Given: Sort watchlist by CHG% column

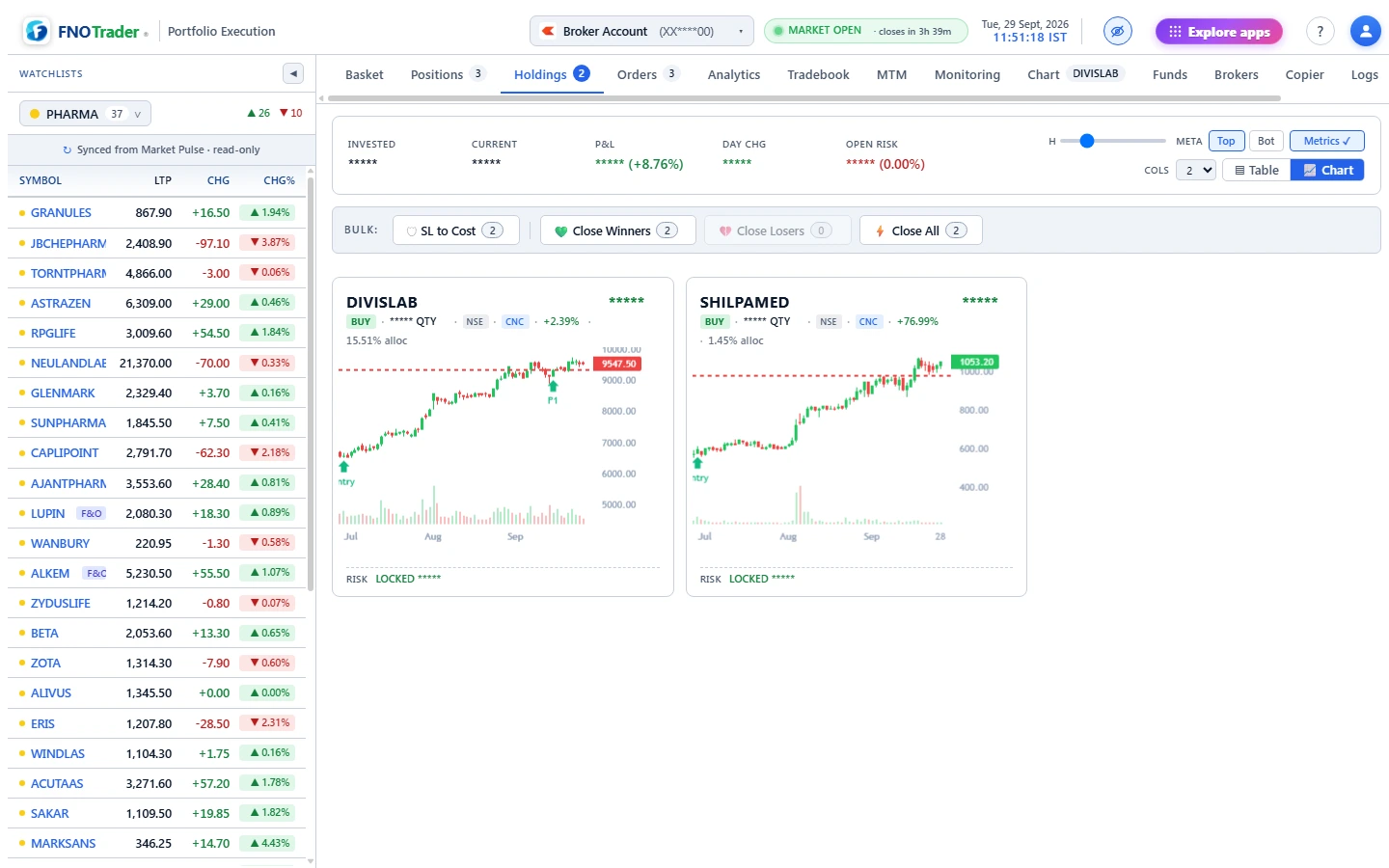Looking at the screenshot, I should click(x=280, y=180).
